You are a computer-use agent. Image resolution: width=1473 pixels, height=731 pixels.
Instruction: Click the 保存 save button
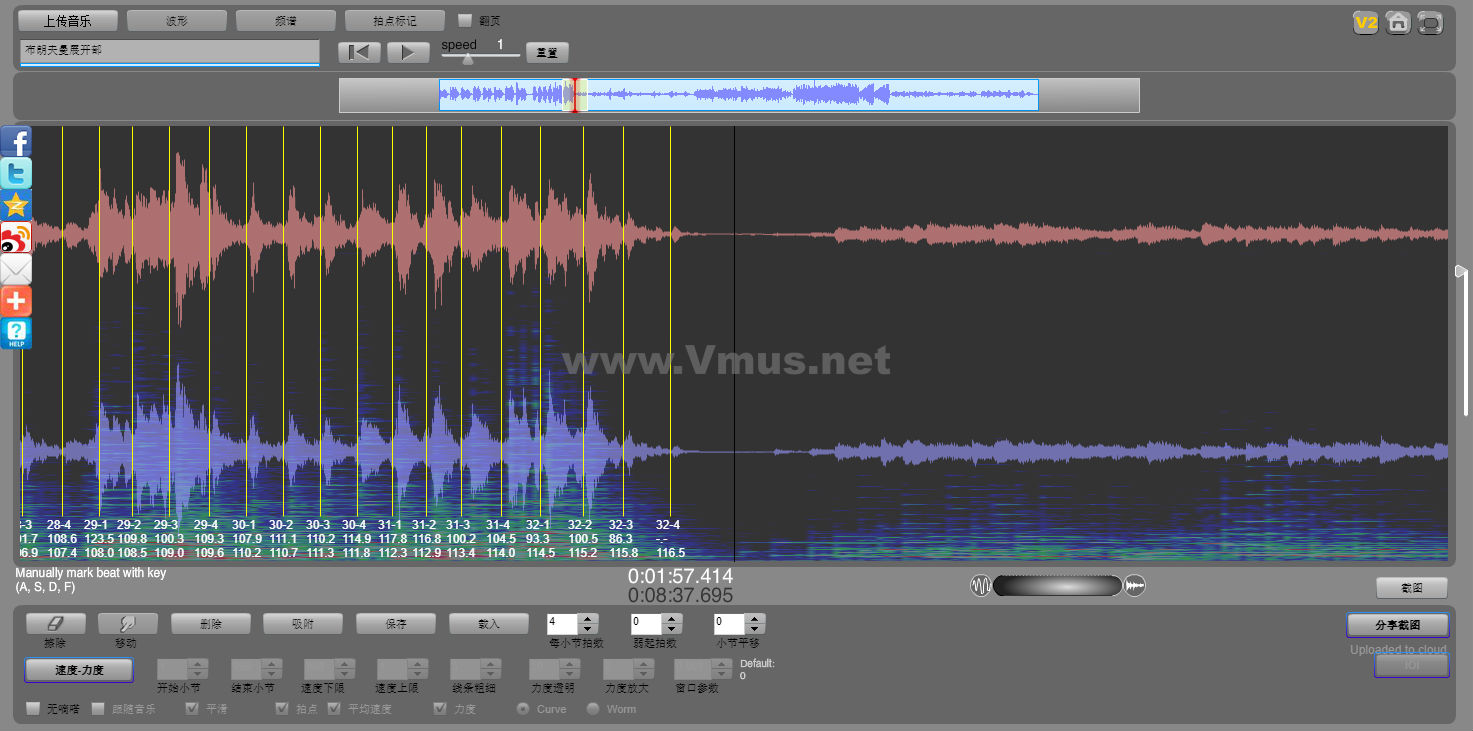[396, 623]
